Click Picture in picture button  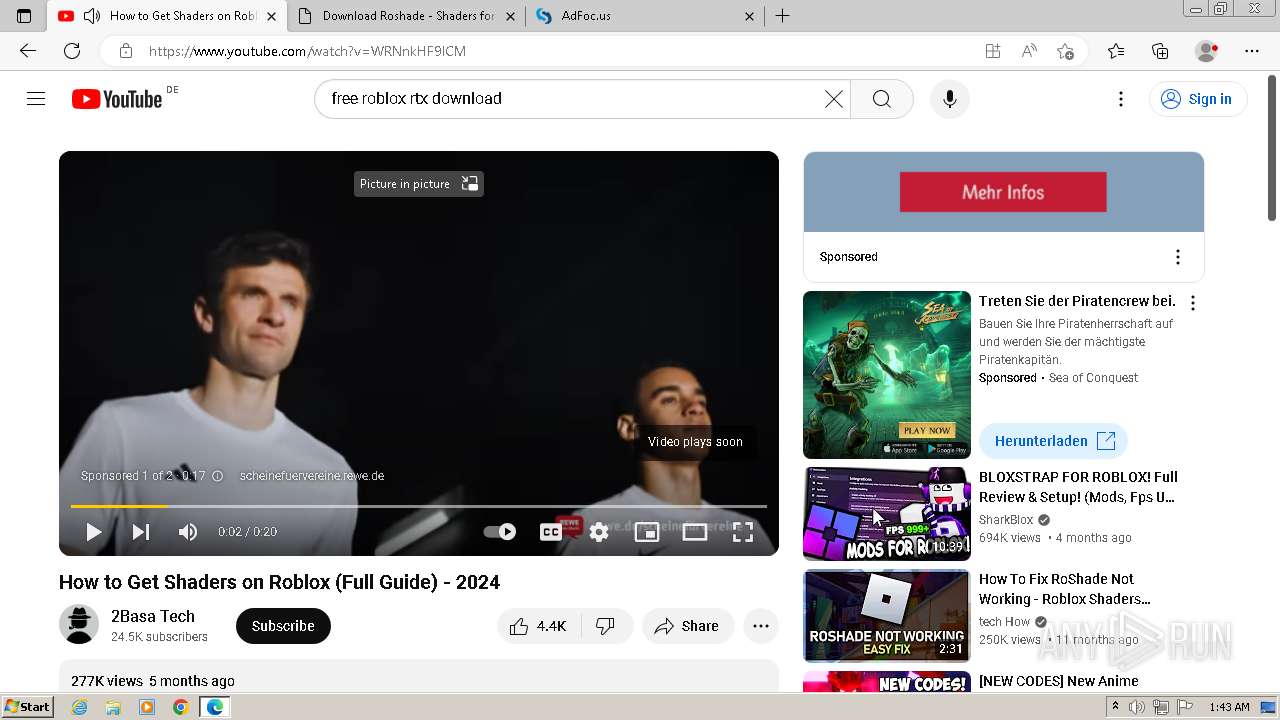tap(419, 184)
